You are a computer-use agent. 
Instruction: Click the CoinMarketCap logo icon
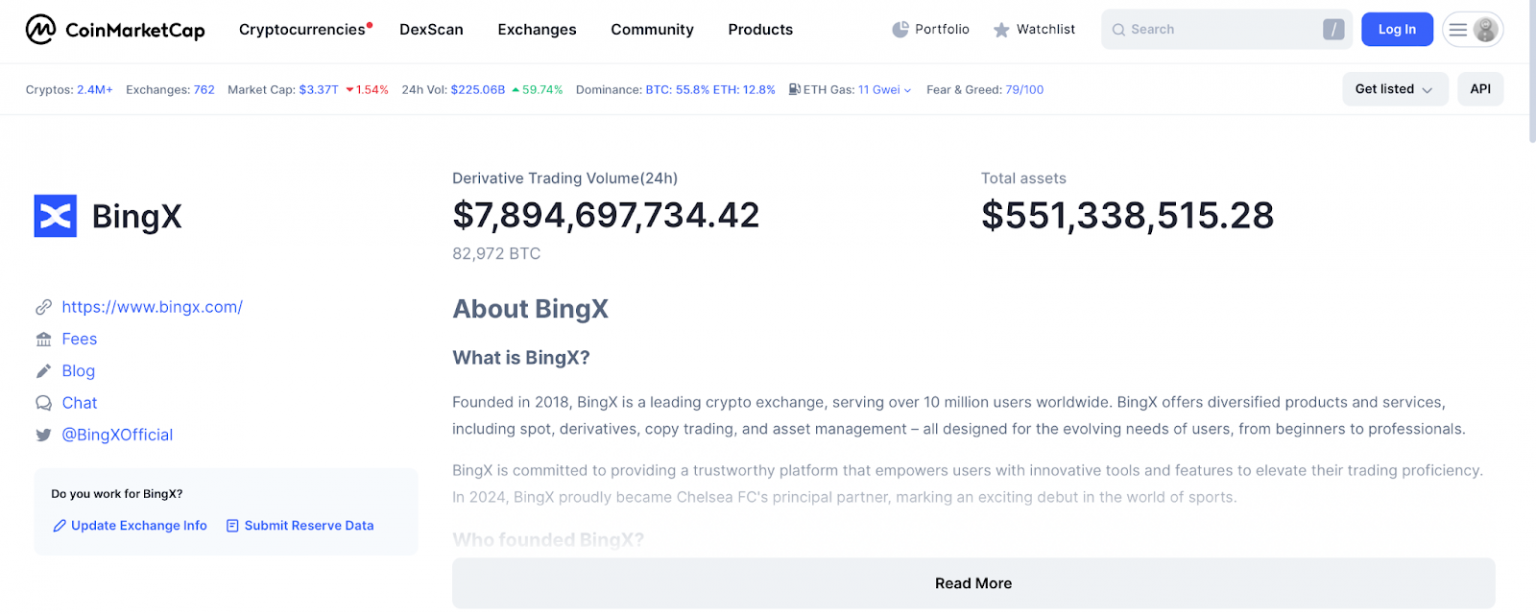click(41, 30)
